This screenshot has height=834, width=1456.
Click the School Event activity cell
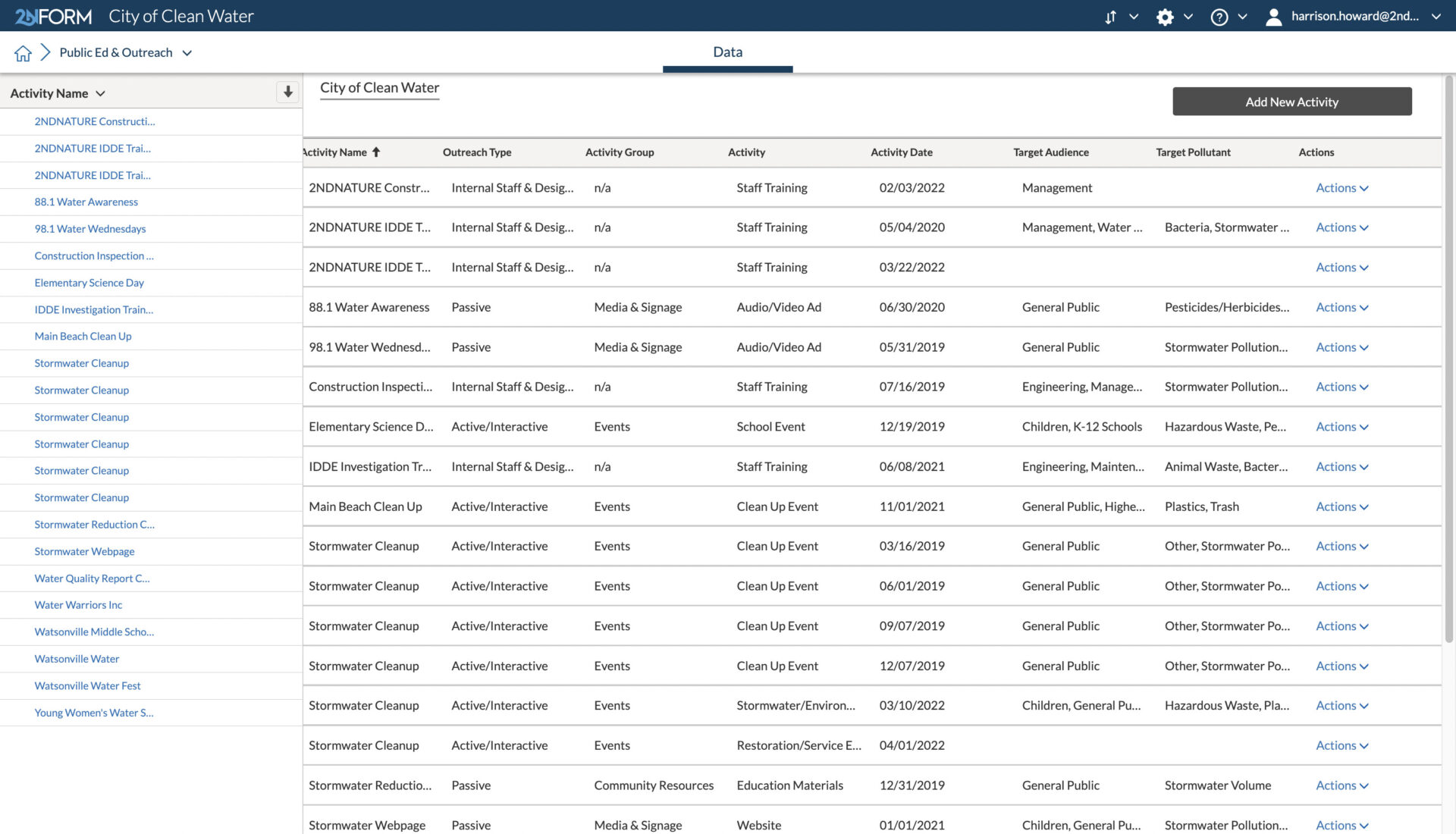tap(771, 427)
